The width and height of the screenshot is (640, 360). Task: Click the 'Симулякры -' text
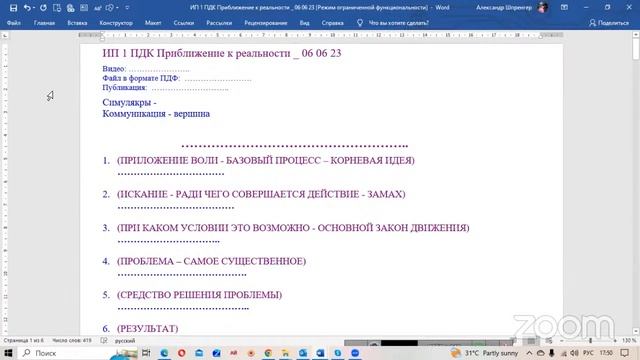point(129,102)
